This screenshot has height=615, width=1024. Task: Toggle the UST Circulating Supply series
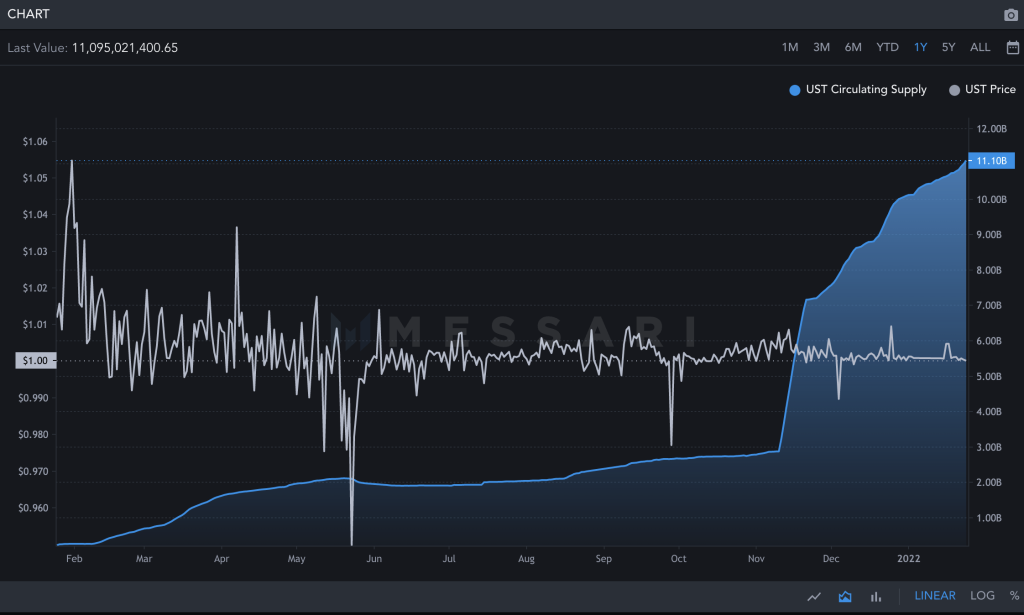(858, 89)
